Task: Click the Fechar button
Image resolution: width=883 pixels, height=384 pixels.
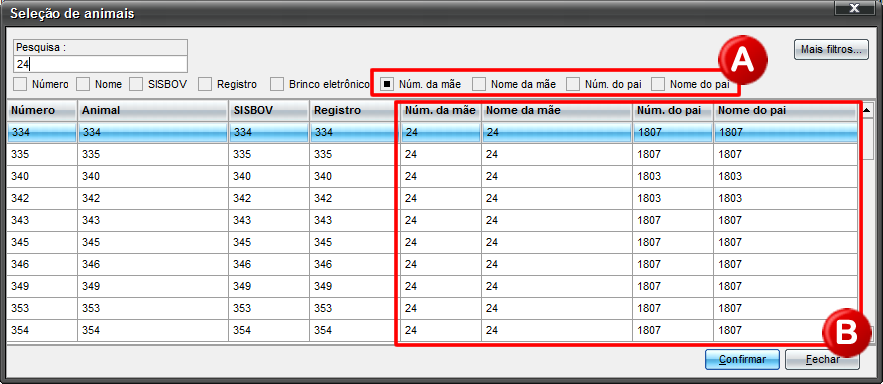Action: pyautogui.click(x=822, y=359)
